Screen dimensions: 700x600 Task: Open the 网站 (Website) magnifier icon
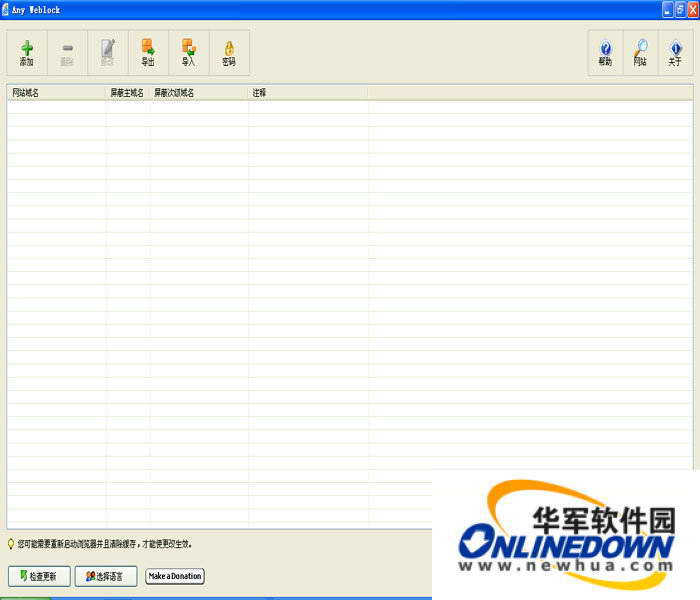click(640, 52)
